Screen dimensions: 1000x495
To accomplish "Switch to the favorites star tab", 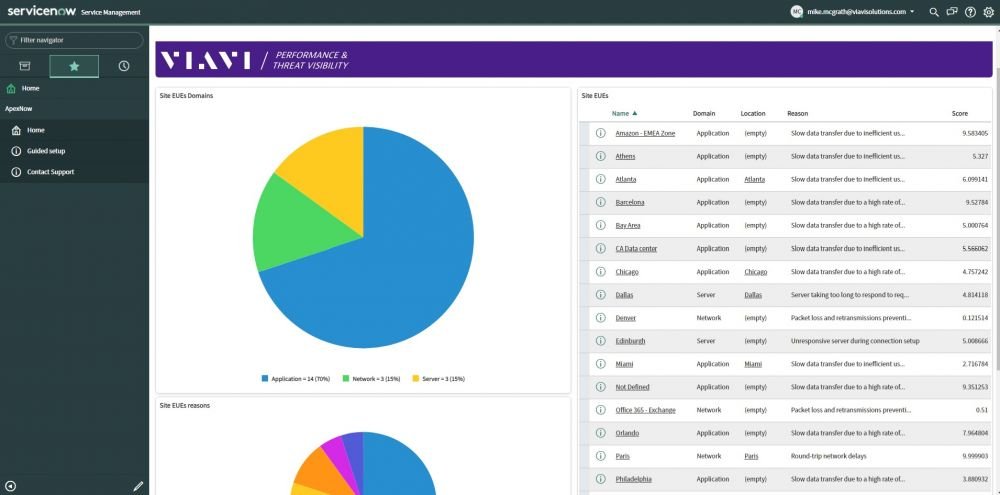I will tap(74, 66).
